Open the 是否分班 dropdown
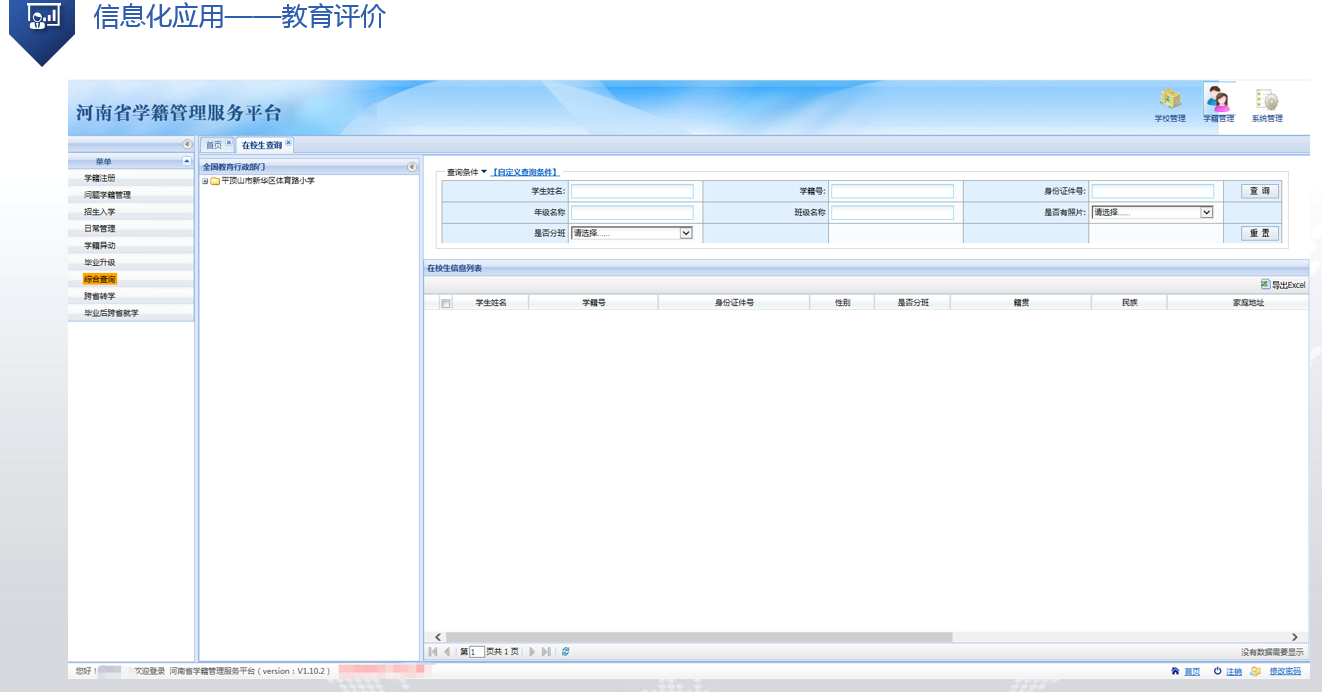This screenshot has height=692, width=1322. click(x=686, y=233)
